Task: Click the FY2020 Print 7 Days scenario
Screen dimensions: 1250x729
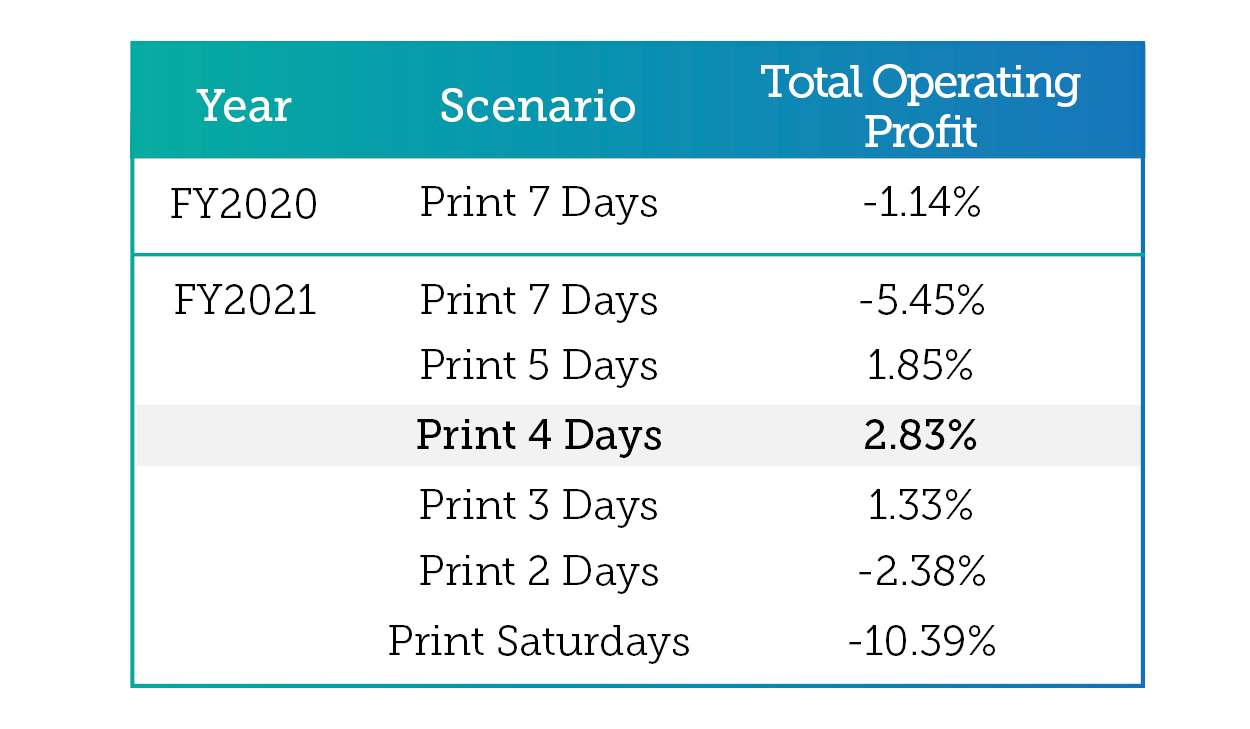Action: [x=539, y=203]
